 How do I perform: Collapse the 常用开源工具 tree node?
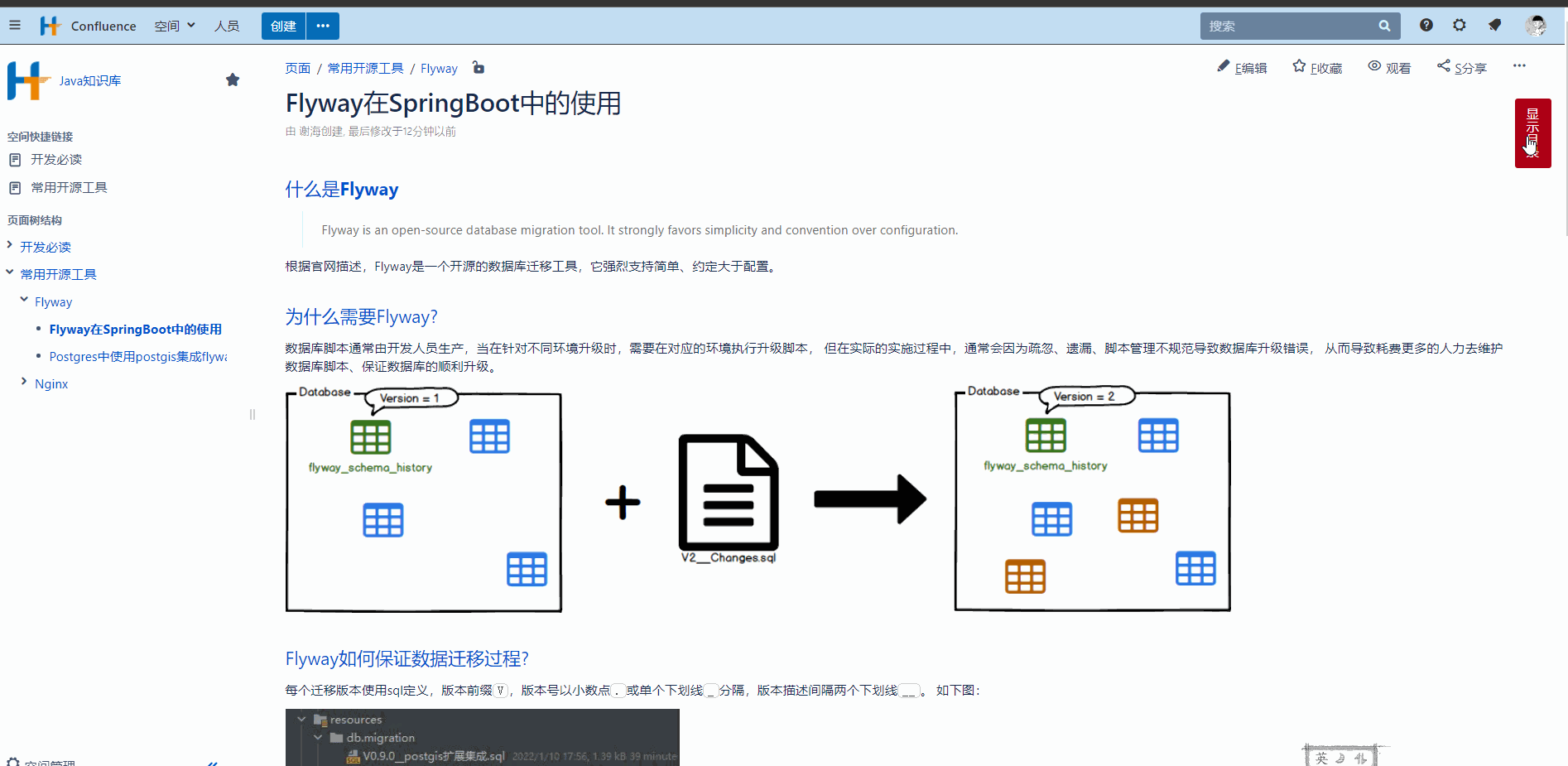click(9, 272)
